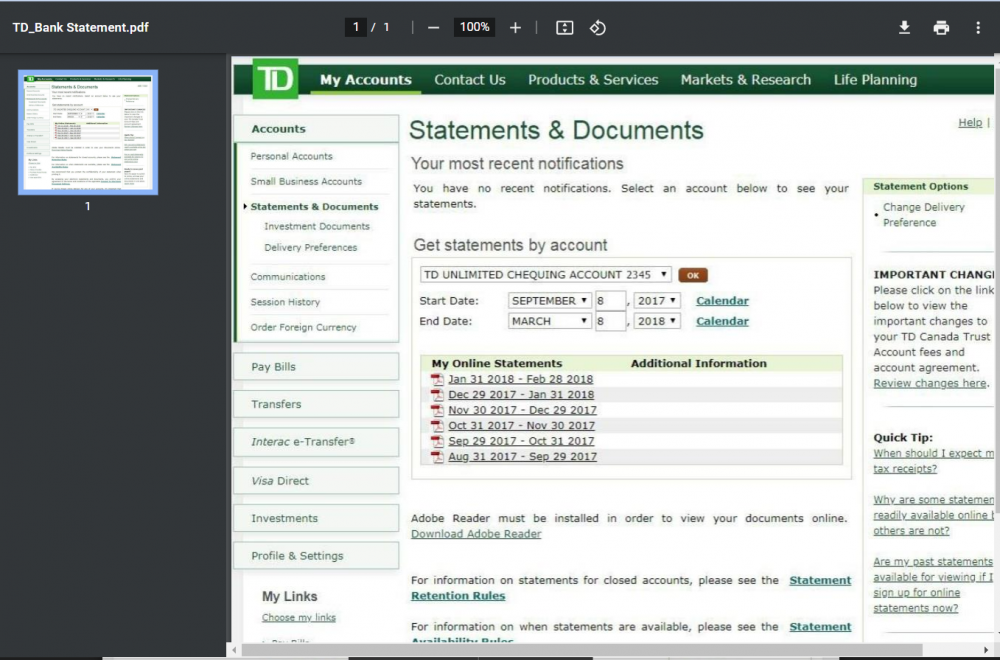Viewport: 1000px width, 660px height.
Task: Click the Start Date day field
Action: coord(610,300)
